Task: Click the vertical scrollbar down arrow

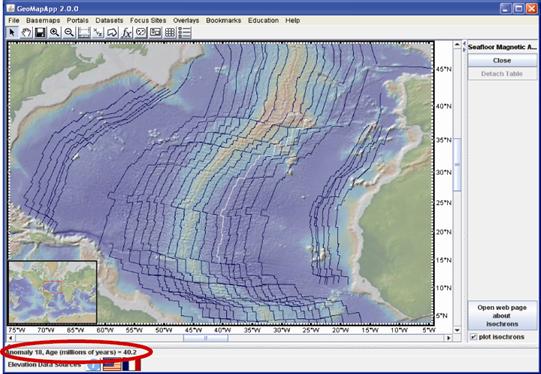Action: [x=457, y=330]
